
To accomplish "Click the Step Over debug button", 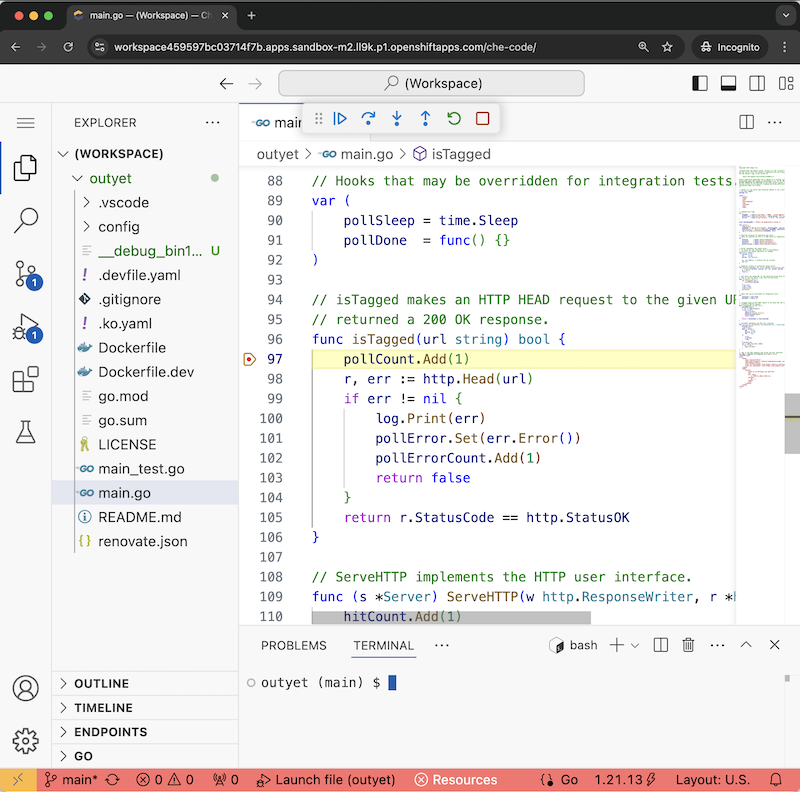I will 368,119.
